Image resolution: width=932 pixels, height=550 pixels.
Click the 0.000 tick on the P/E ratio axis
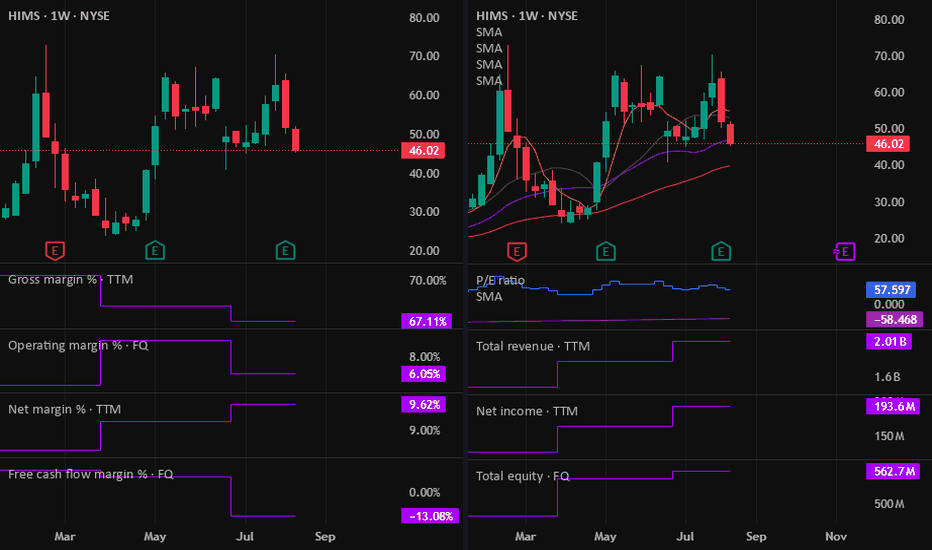[x=889, y=304]
